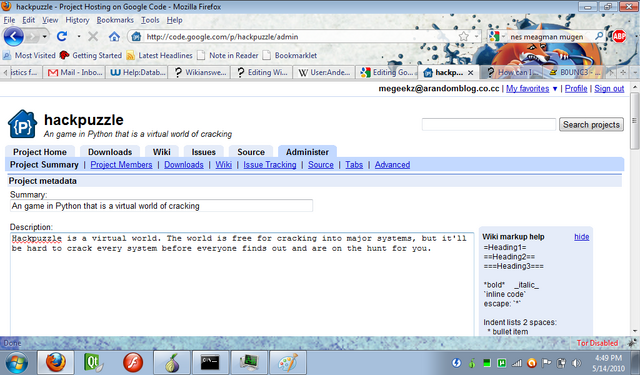Open the Project Home tab

pyautogui.click(x=40, y=152)
